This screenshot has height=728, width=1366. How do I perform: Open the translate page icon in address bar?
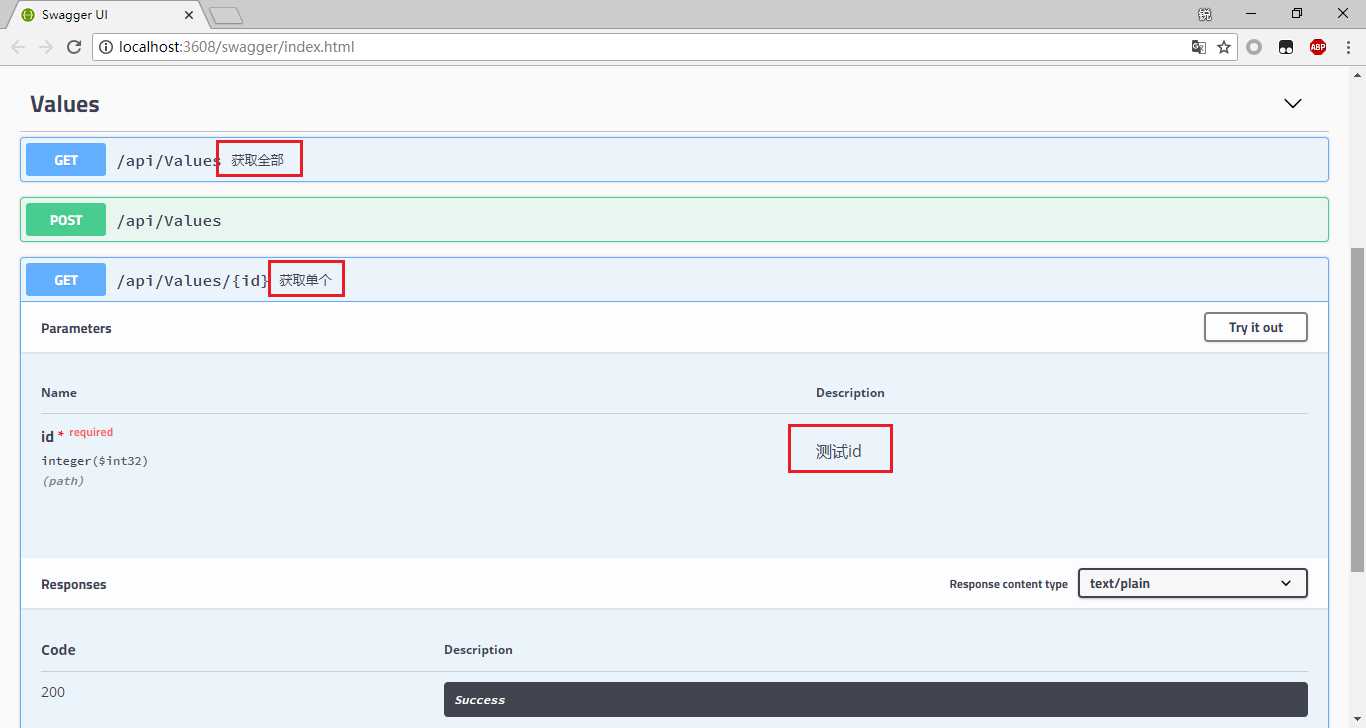[1198, 47]
